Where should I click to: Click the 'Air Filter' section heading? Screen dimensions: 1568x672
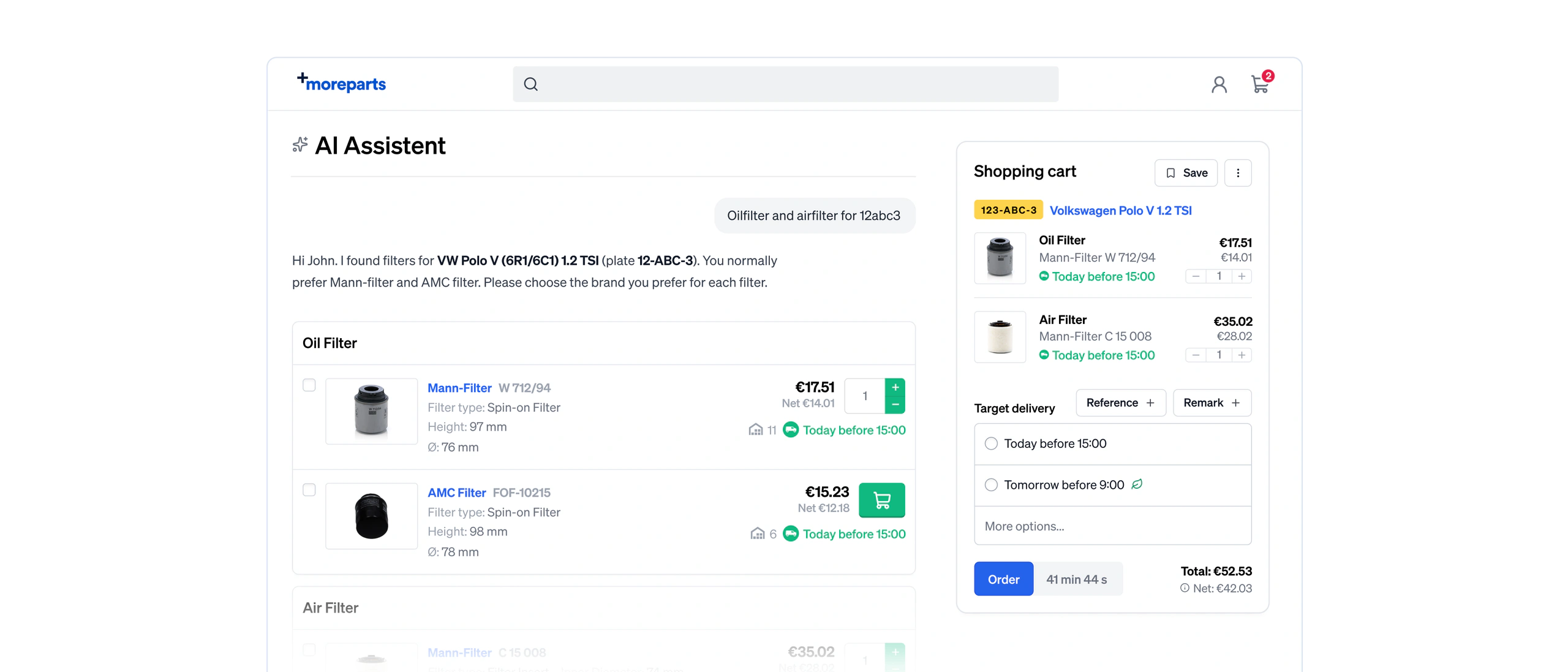330,608
